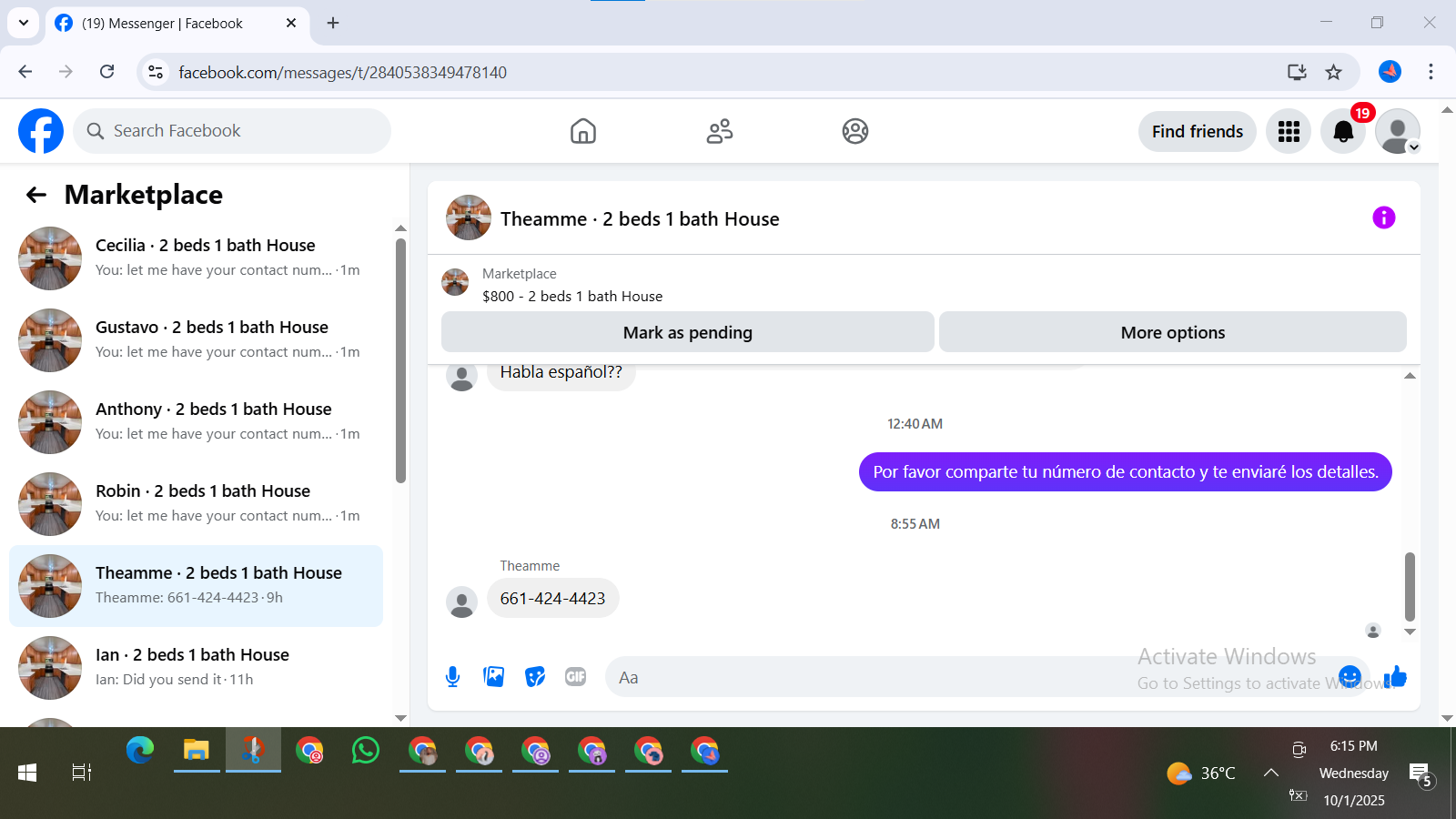This screenshot has width=1456, height=819.
Task: Open the tab search dropdown
Action: point(24,23)
